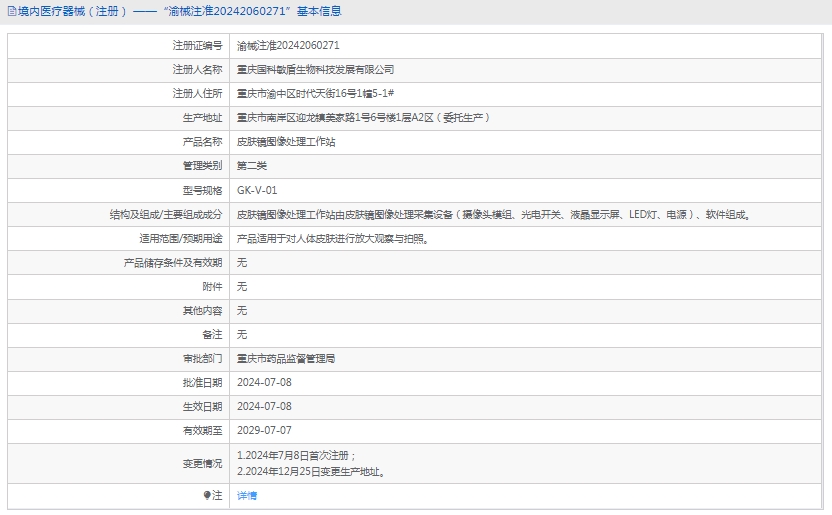Open the 详情 details link
The height and width of the screenshot is (515, 832).
pyautogui.click(x=247, y=495)
